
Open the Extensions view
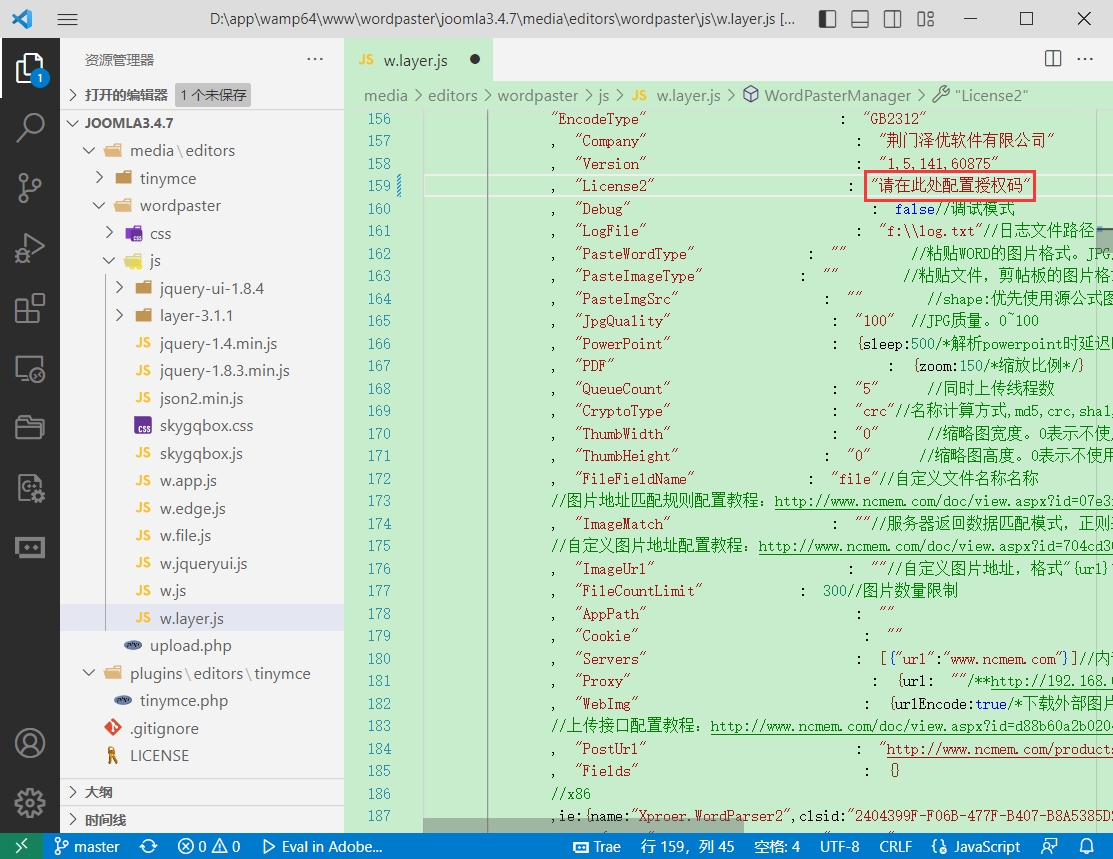(30, 308)
